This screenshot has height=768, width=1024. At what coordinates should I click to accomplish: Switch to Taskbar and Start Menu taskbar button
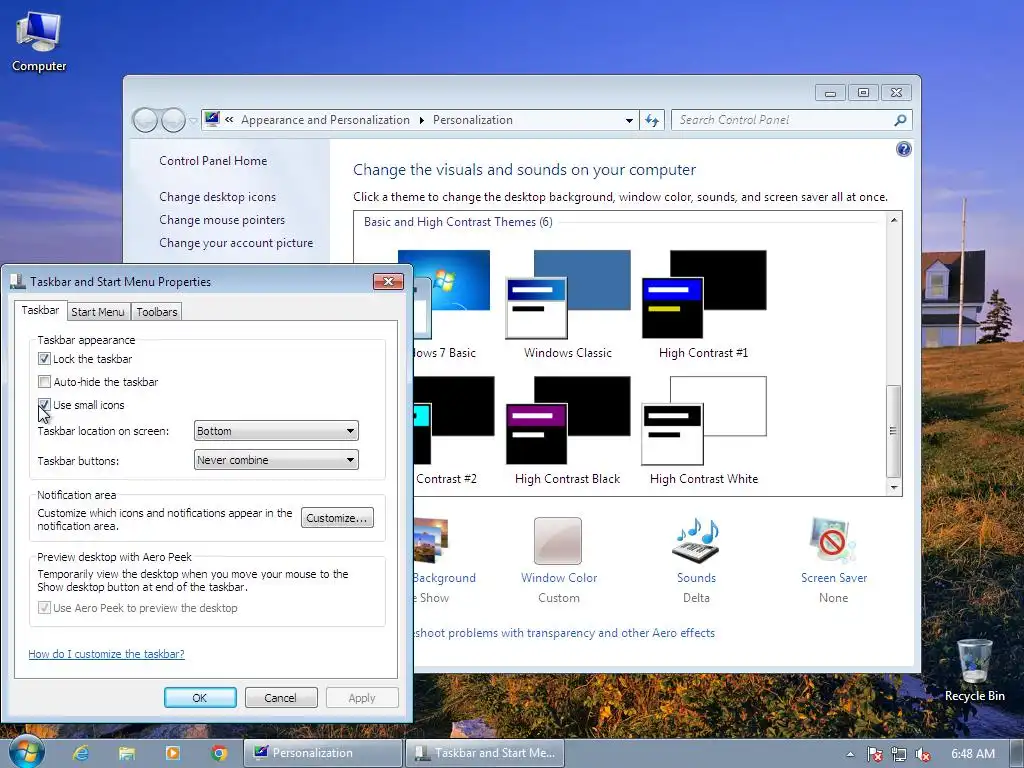tap(485, 753)
